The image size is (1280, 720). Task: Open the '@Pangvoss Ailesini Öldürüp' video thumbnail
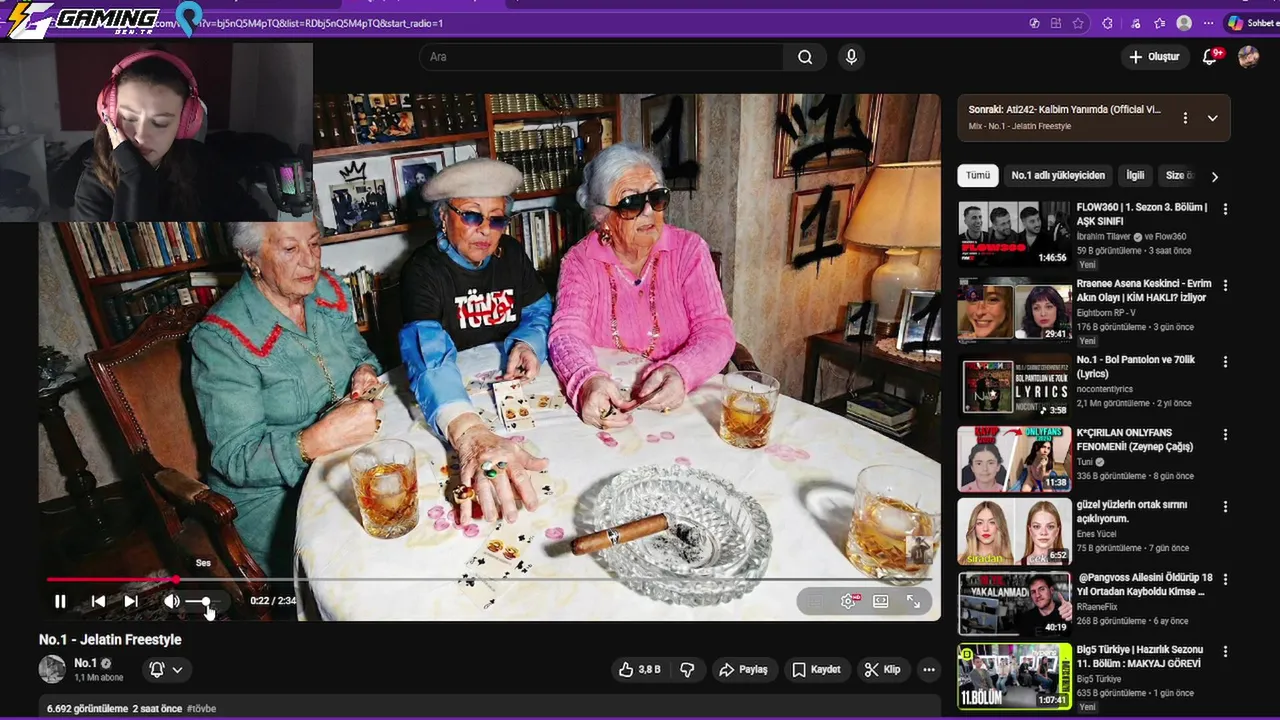[x=1014, y=603]
